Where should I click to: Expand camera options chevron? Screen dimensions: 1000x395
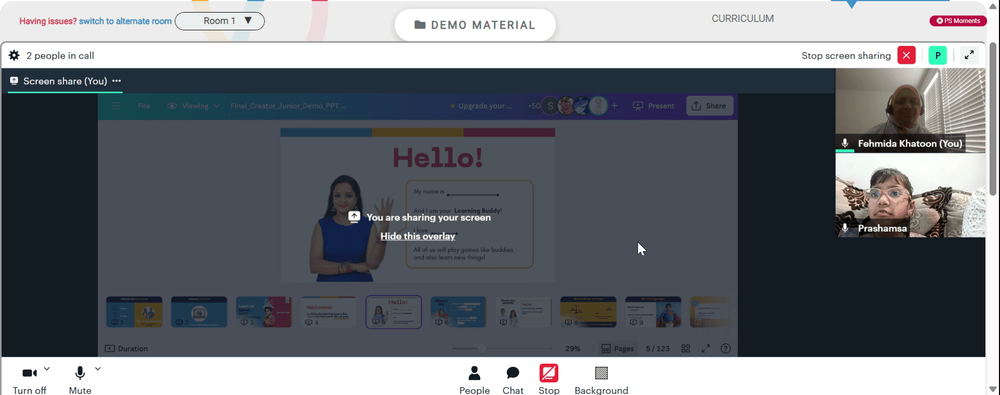47,369
